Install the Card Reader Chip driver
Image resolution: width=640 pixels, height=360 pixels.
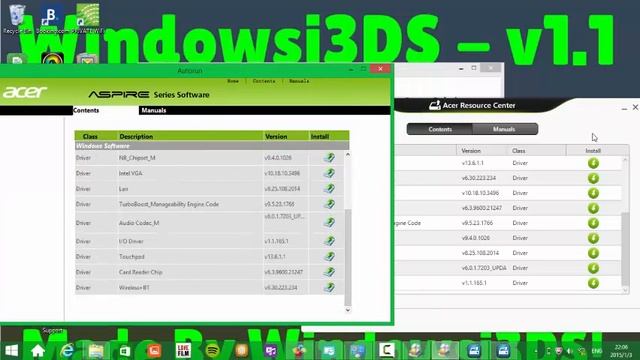(x=329, y=272)
